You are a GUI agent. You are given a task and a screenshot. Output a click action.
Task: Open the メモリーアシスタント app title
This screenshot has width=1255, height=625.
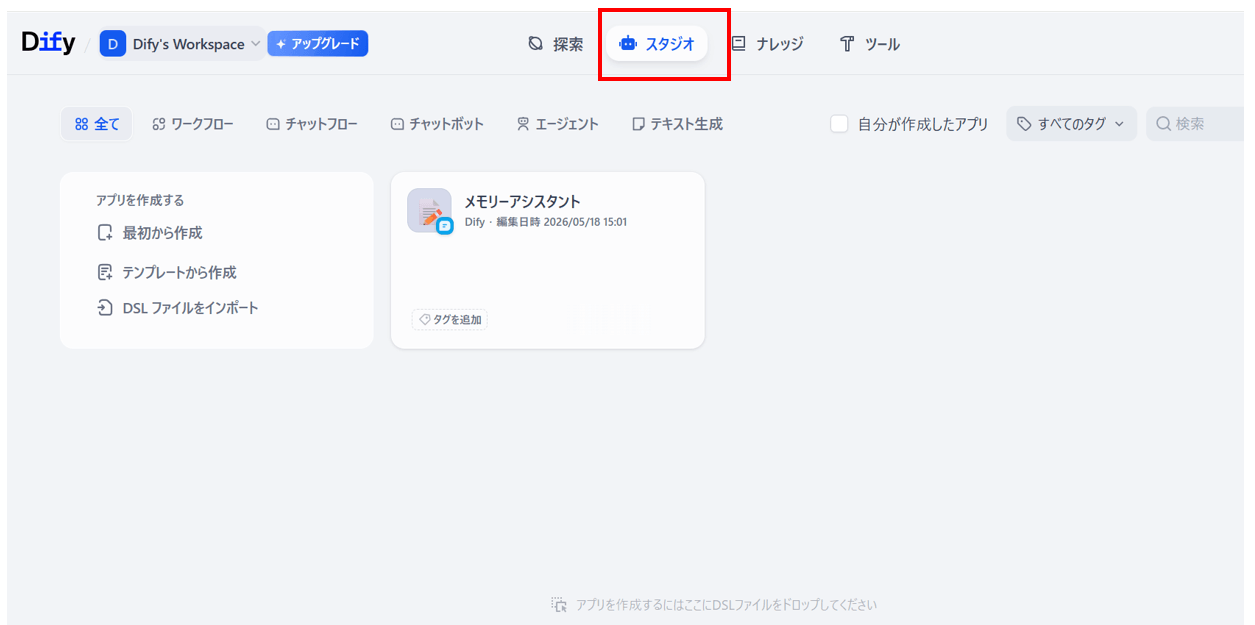point(522,202)
